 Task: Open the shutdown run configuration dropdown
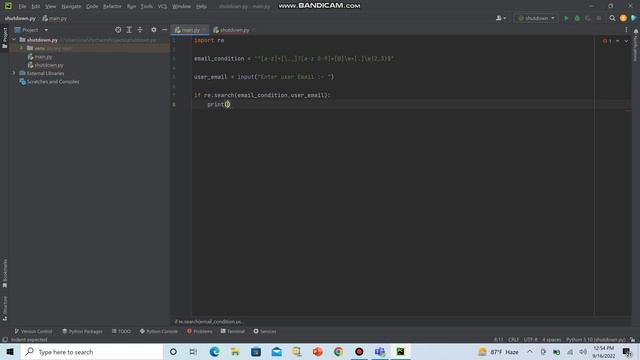pos(536,18)
